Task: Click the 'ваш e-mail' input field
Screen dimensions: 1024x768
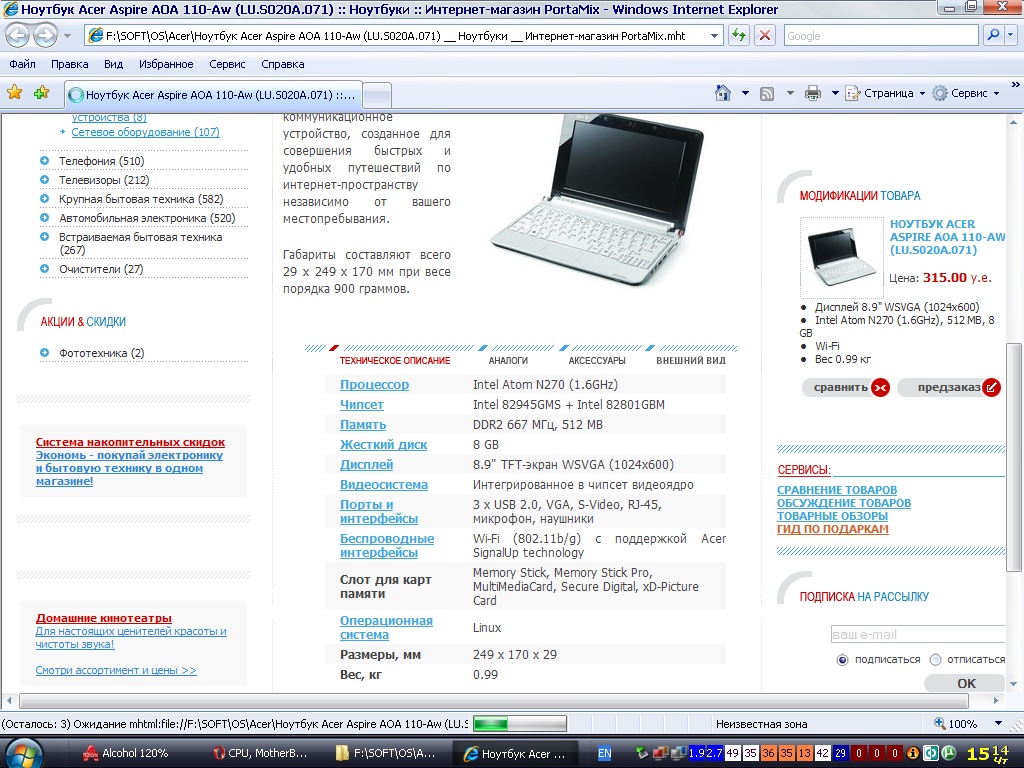Action: pos(918,634)
